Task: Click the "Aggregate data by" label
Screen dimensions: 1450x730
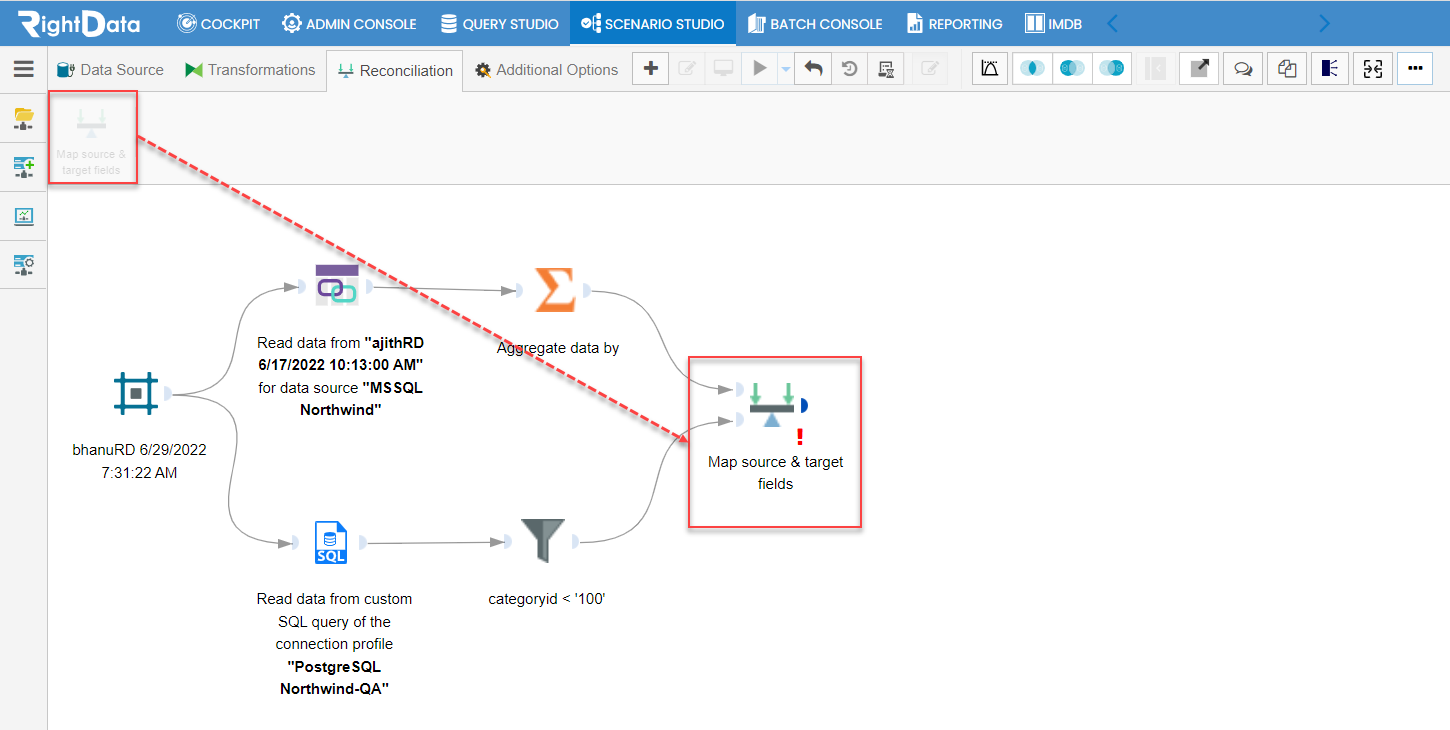Action: pyautogui.click(x=558, y=348)
